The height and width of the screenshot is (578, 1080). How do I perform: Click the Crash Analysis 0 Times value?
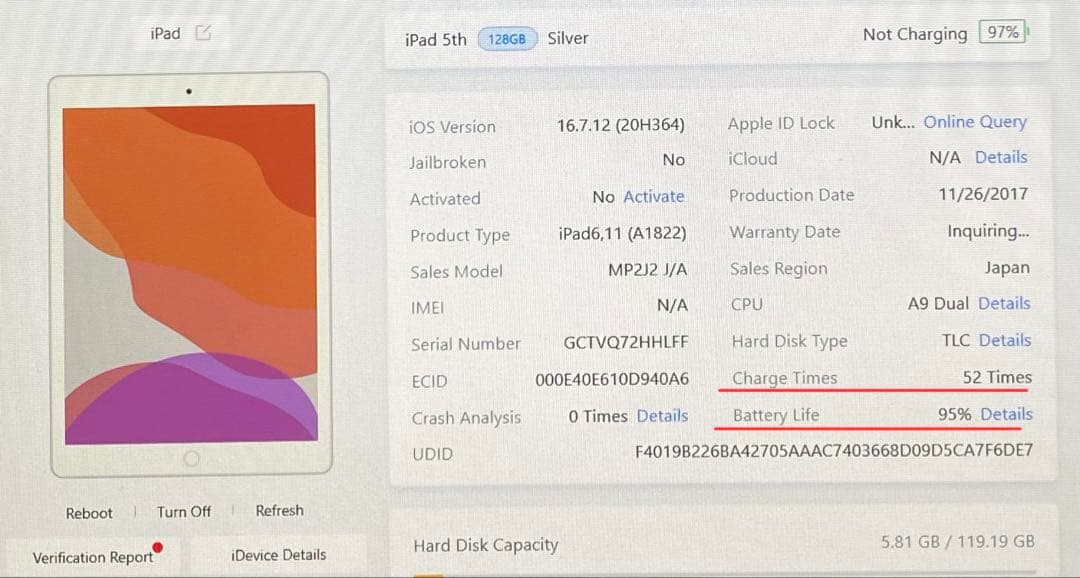598,417
